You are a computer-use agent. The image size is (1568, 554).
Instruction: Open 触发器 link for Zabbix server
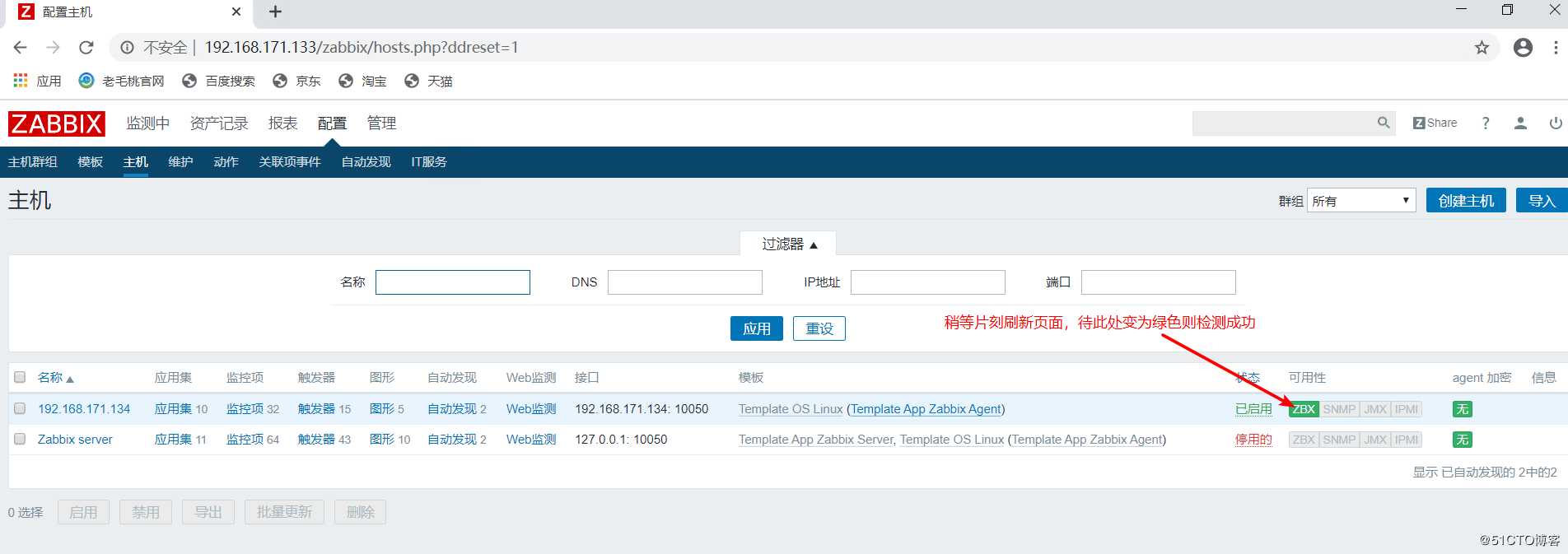[316, 440]
